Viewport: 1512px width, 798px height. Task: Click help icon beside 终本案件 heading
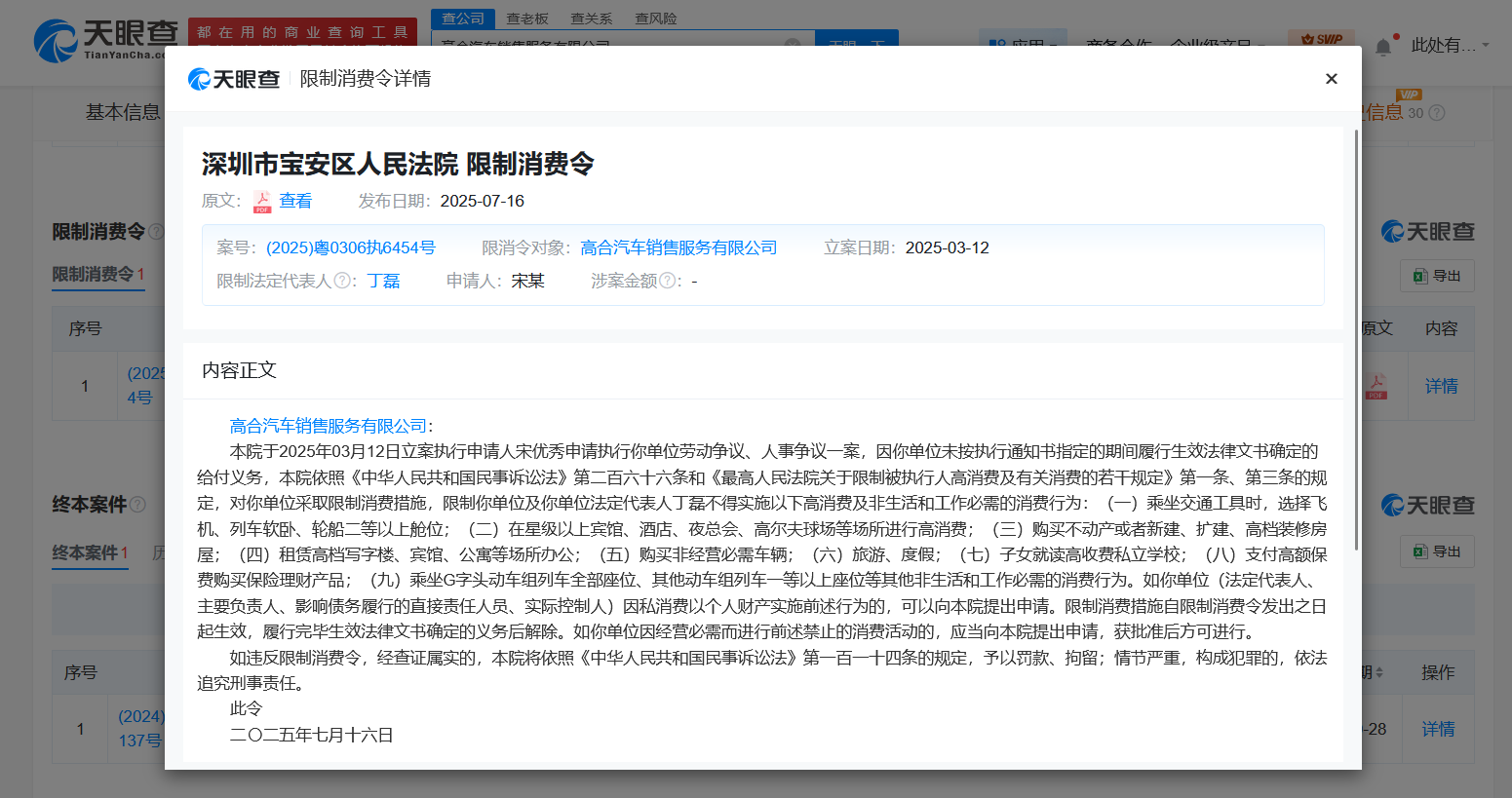137,505
